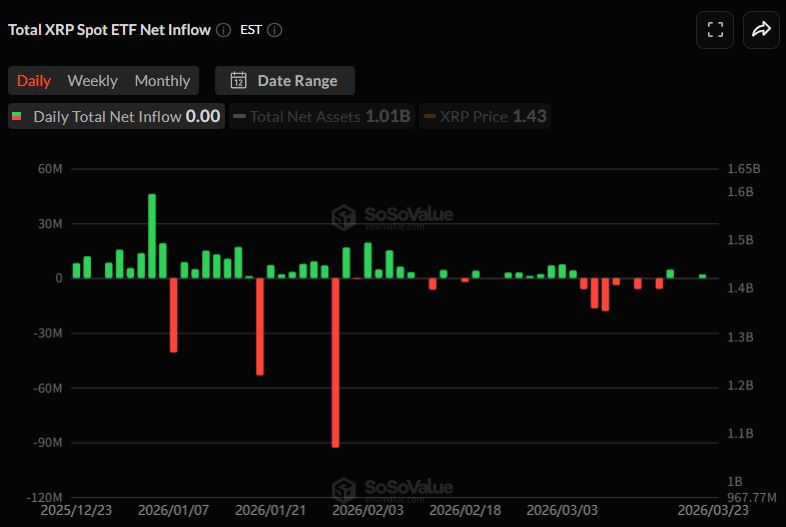The width and height of the screenshot is (786, 527).
Task: Click SoSoValue watermark logo at chart top
Action: [x=344, y=217]
